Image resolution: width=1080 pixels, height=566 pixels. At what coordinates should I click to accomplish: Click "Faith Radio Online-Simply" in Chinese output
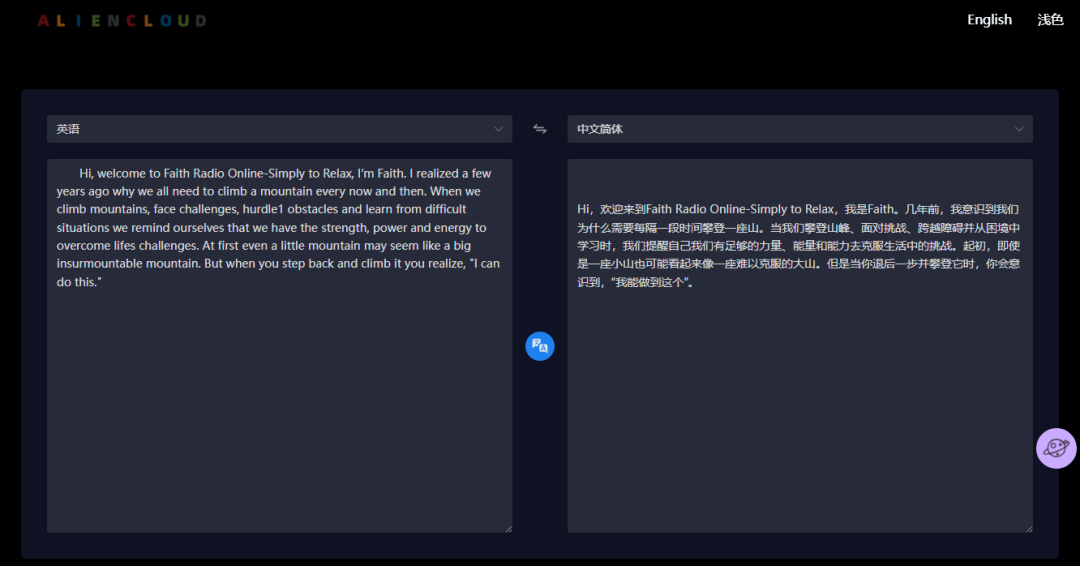tap(716, 209)
